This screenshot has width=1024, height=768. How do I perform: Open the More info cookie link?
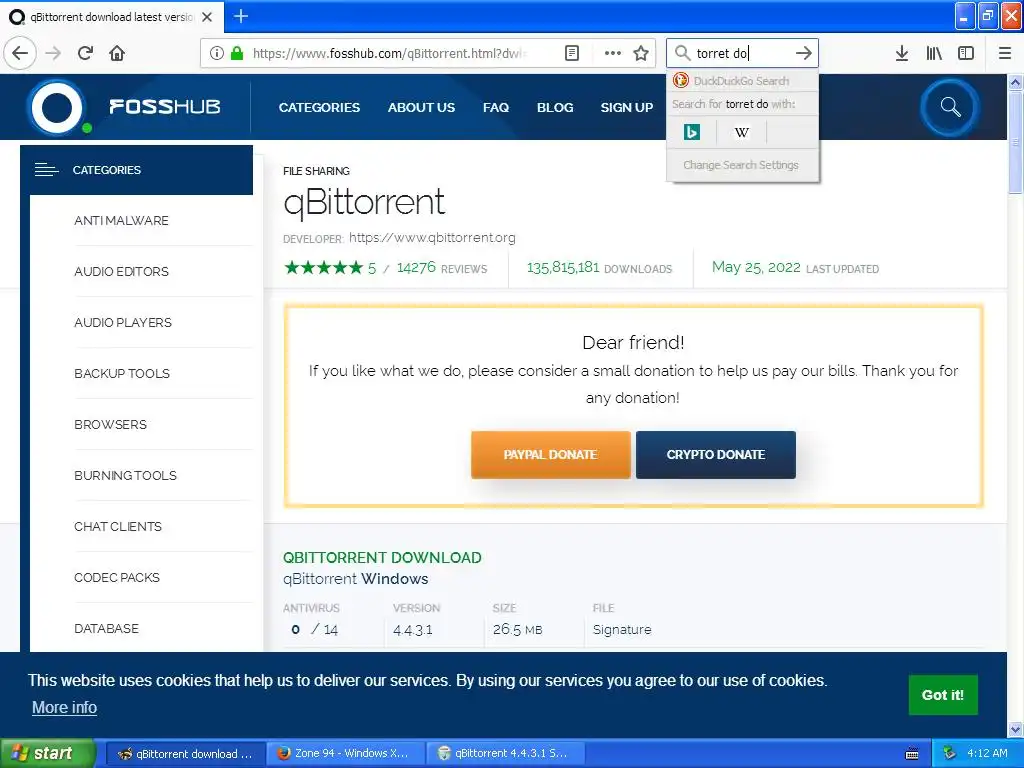(65, 707)
